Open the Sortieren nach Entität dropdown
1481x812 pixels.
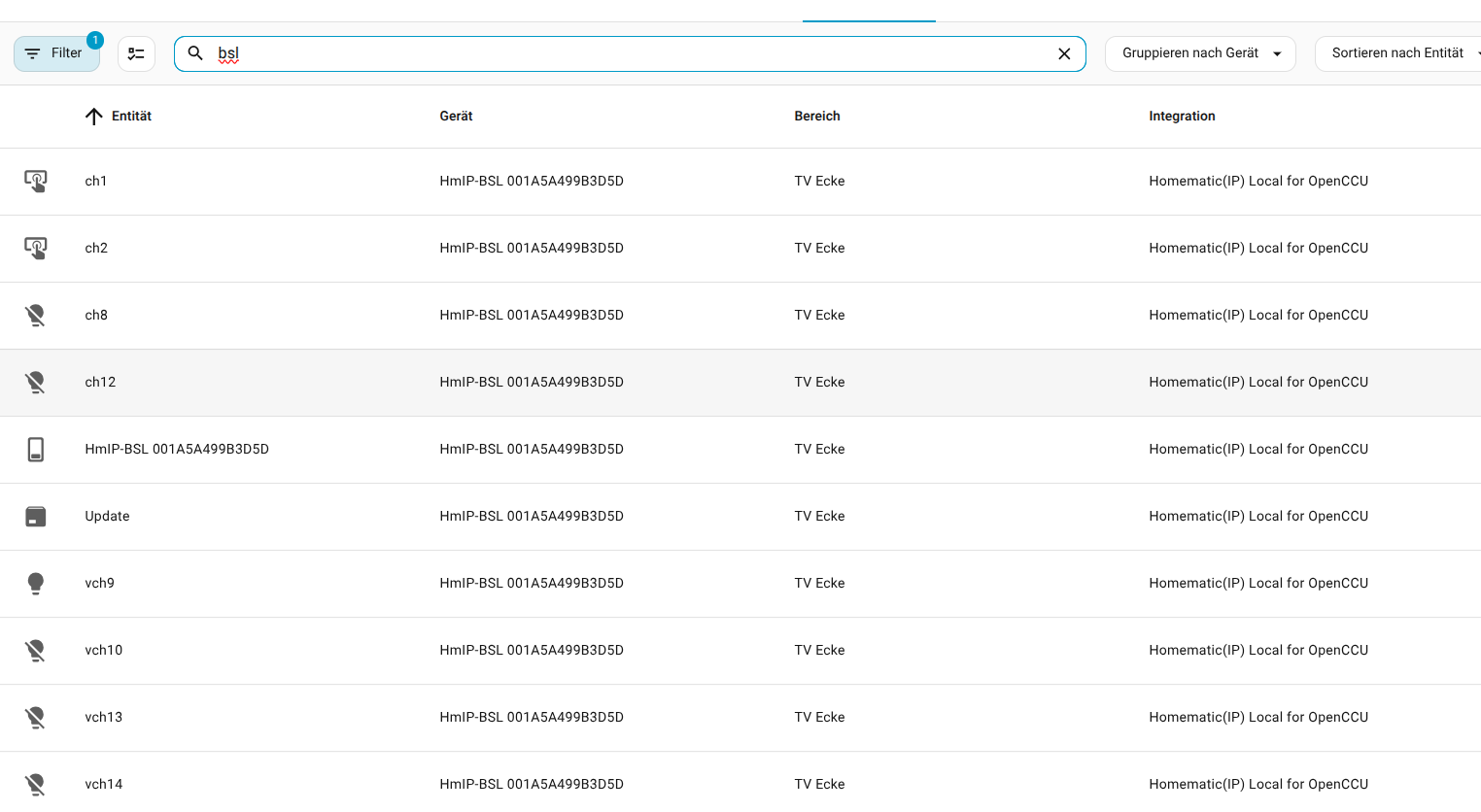1399,53
